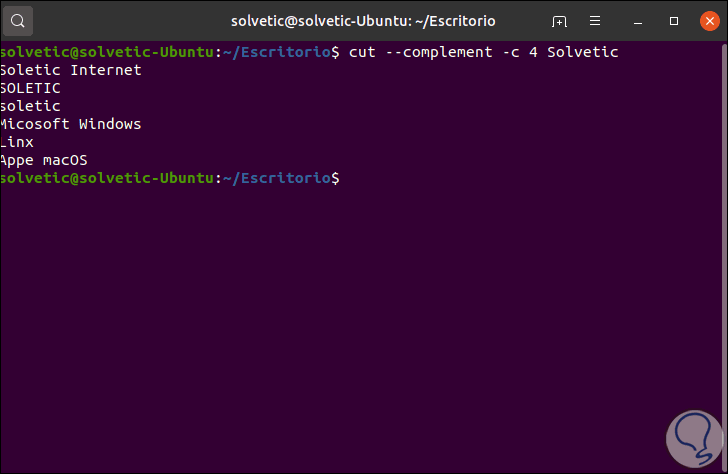Open a new terminal tab
The width and height of the screenshot is (728, 474).
click(559, 20)
